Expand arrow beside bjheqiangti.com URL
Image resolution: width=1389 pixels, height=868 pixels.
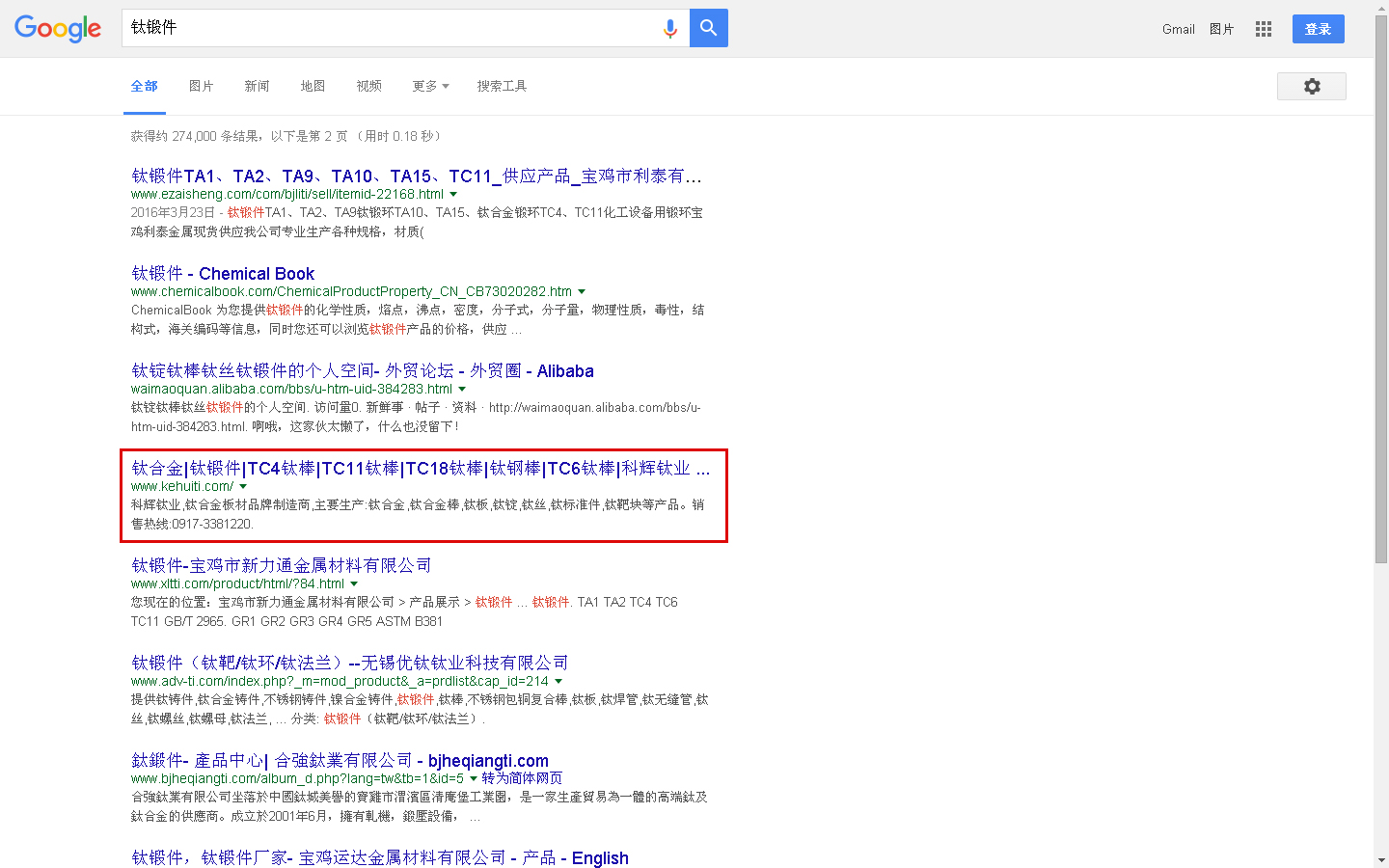click(x=474, y=779)
